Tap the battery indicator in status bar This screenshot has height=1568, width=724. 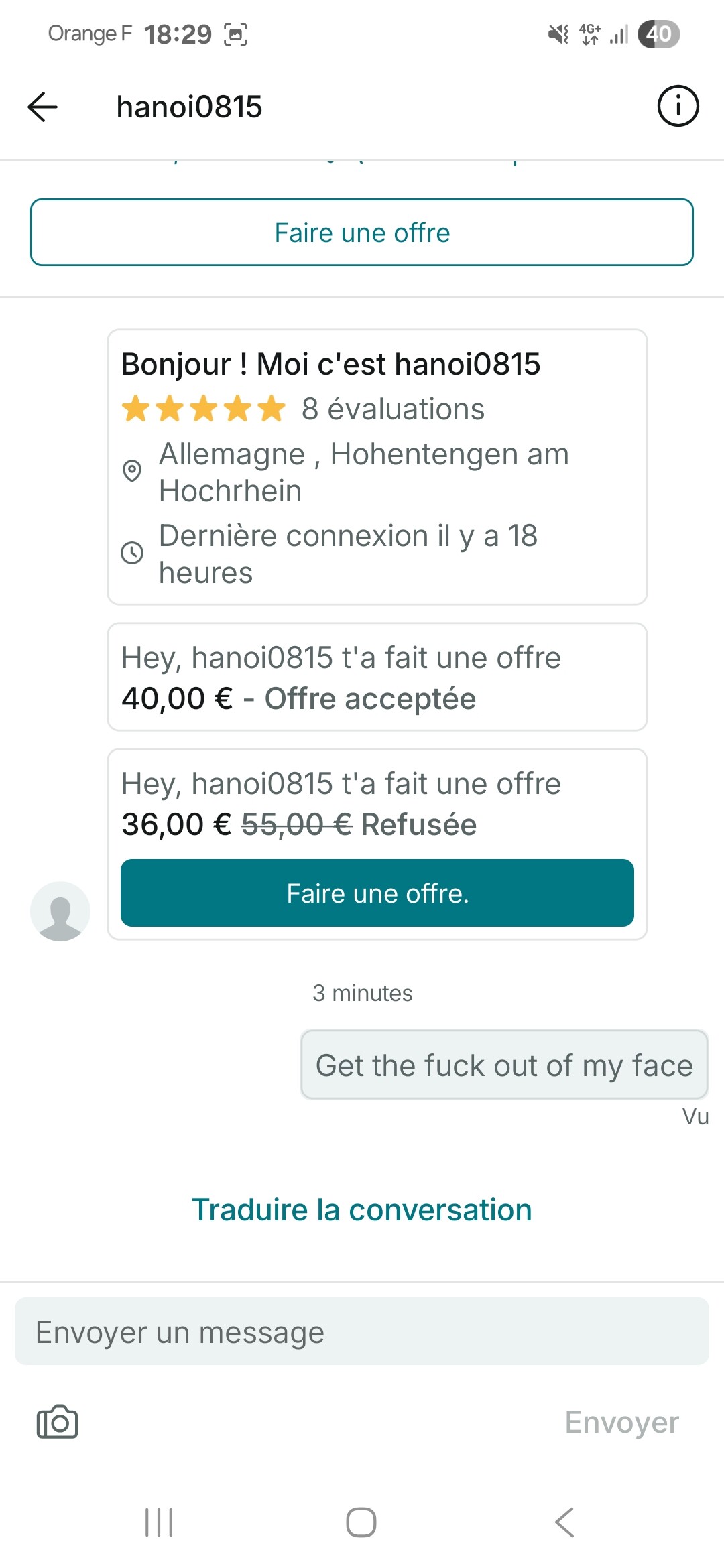(658, 34)
